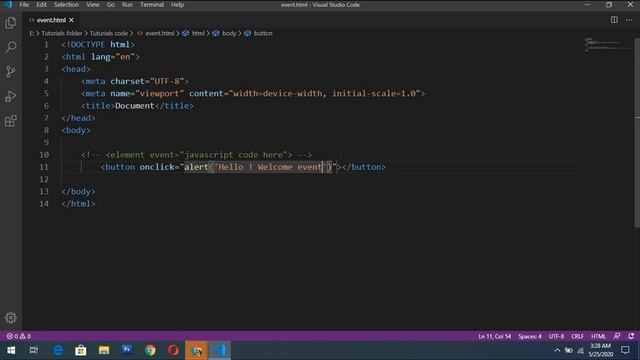The height and width of the screenshot is (360, 640).
Task: Open the taskbar clock and date
Action: pos(600,350)
